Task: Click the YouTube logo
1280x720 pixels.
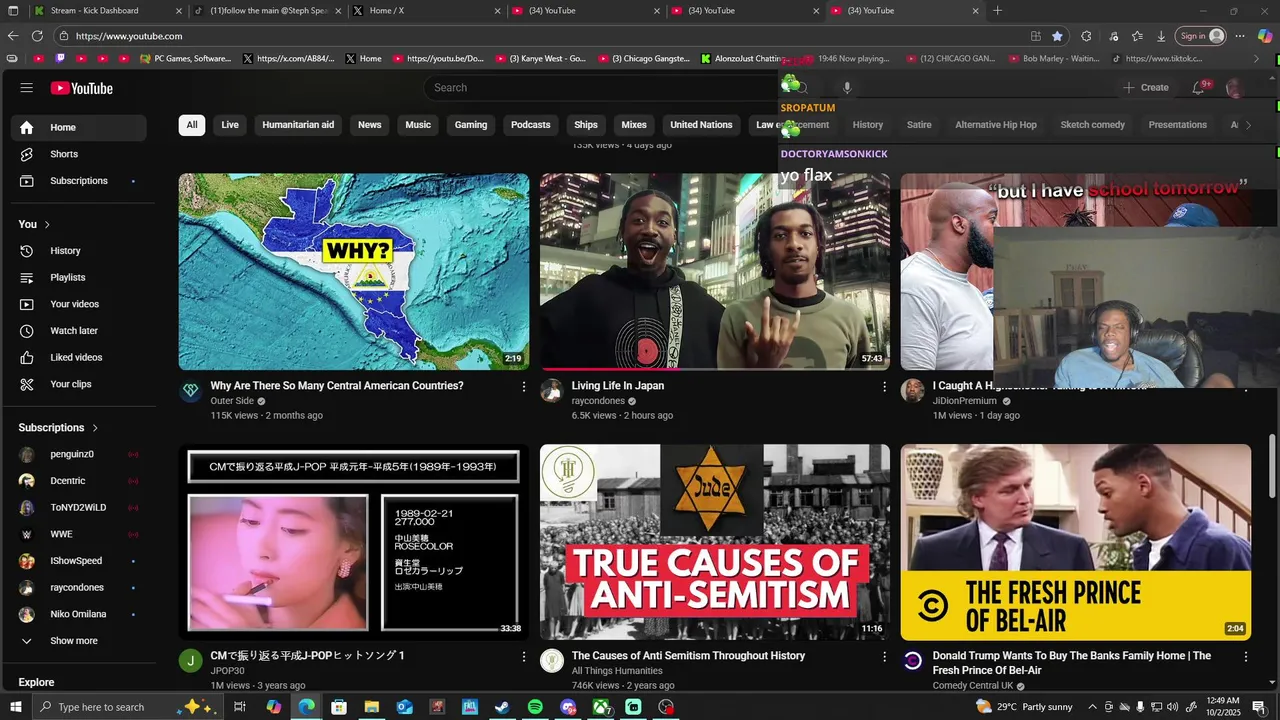Action: pos(82,88)
